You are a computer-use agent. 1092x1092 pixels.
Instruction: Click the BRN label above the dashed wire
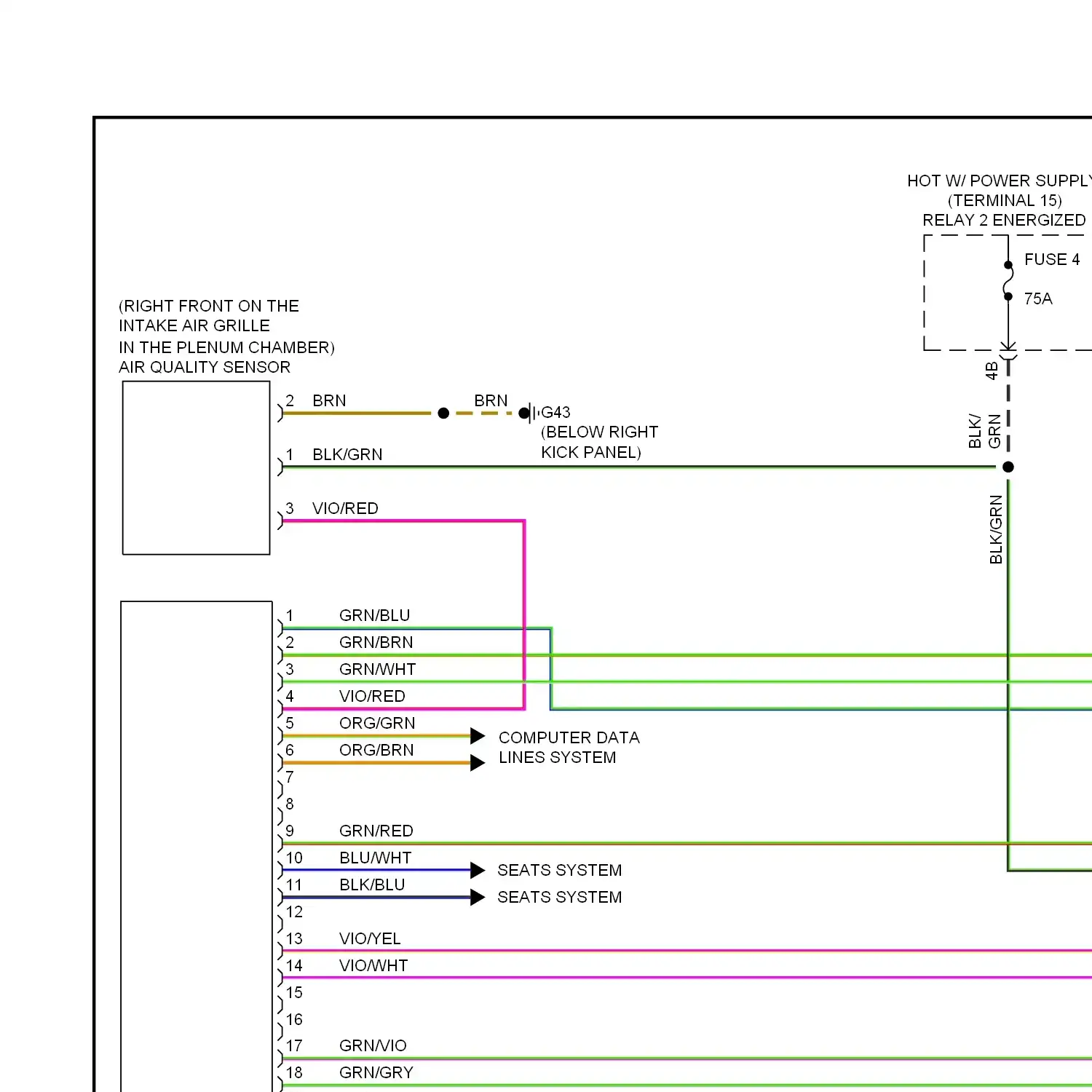point(491,400)
